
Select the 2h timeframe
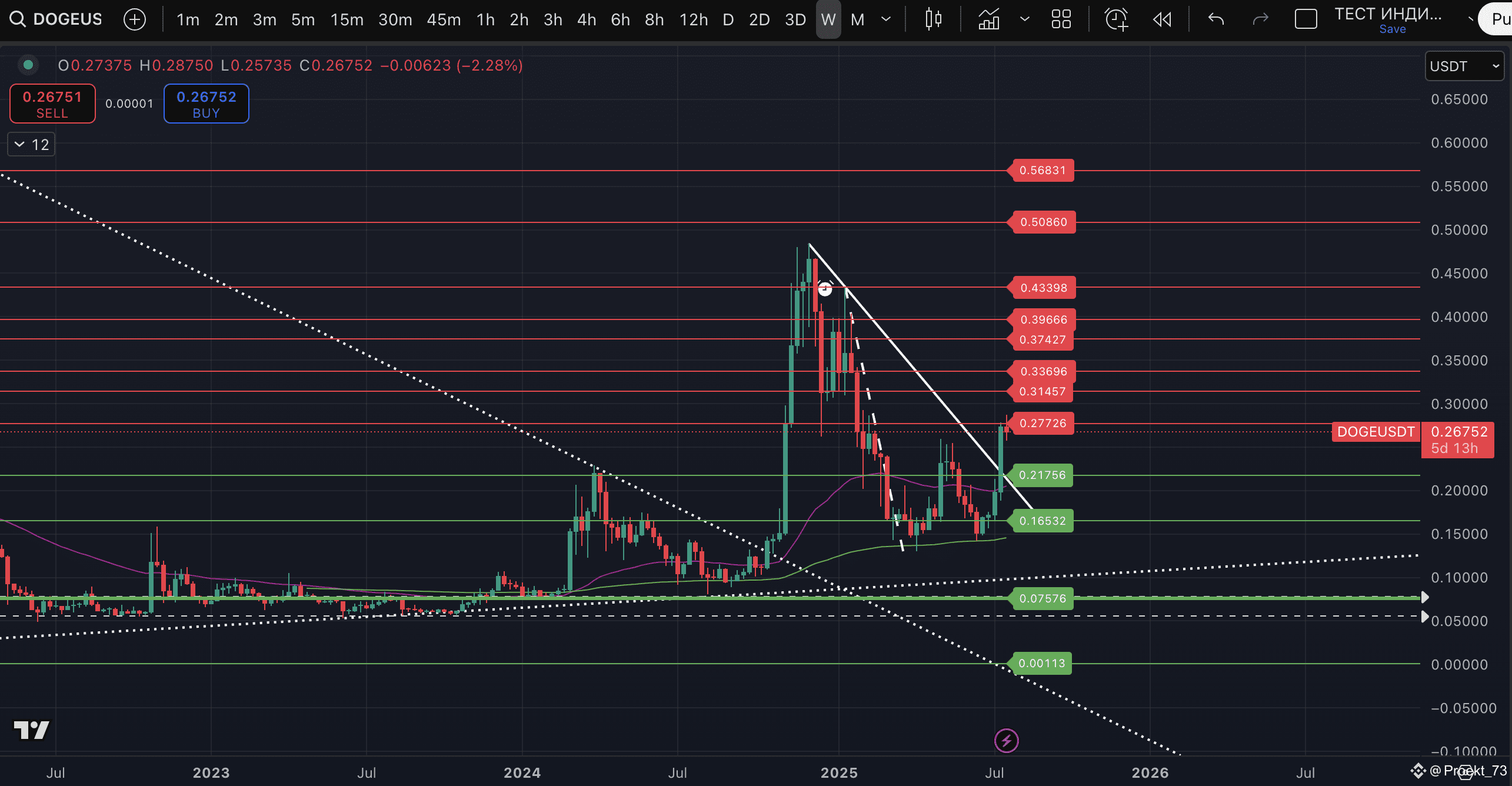(x=519, y=19)
